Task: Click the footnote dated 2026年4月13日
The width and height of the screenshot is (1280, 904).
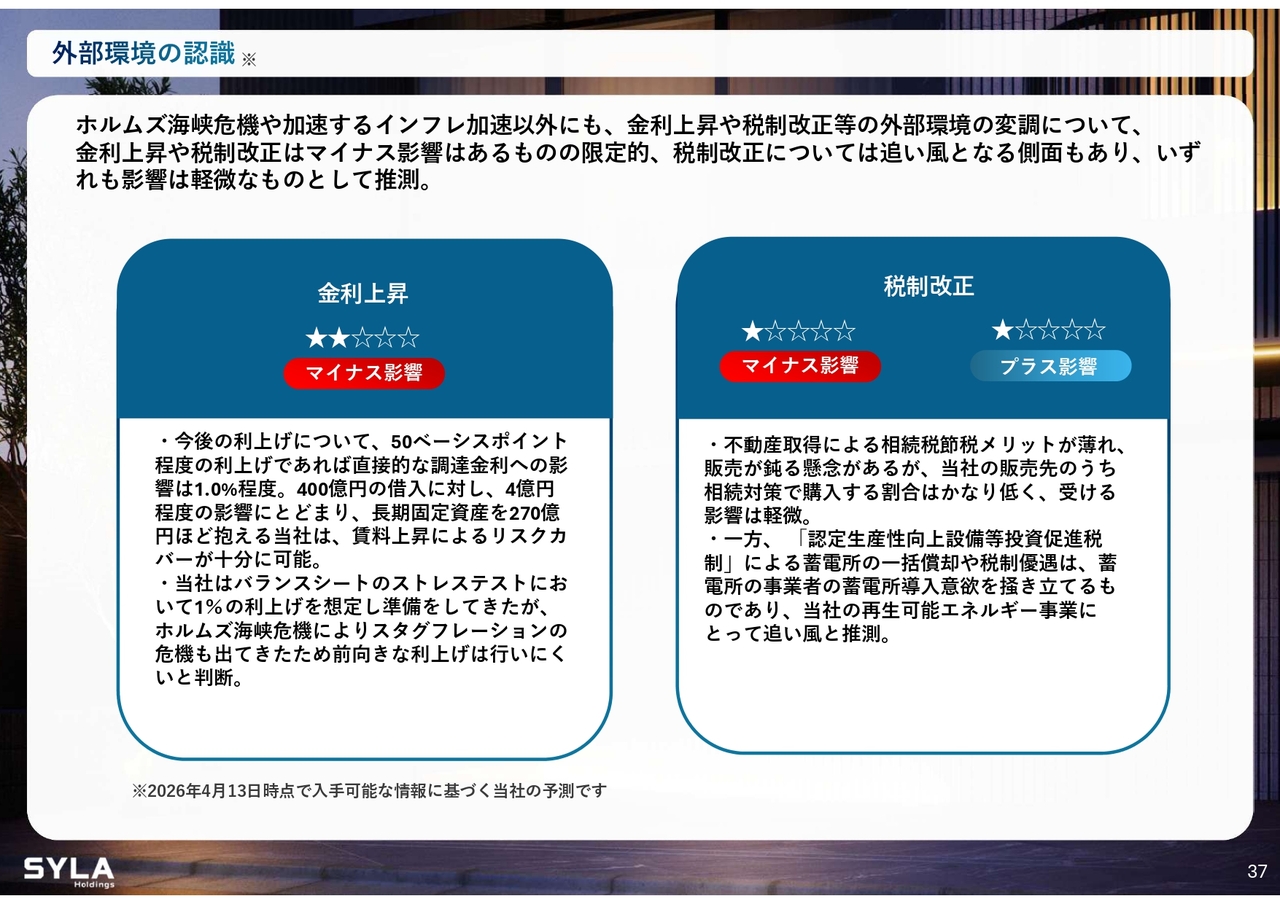Action: tap(369, 791)
